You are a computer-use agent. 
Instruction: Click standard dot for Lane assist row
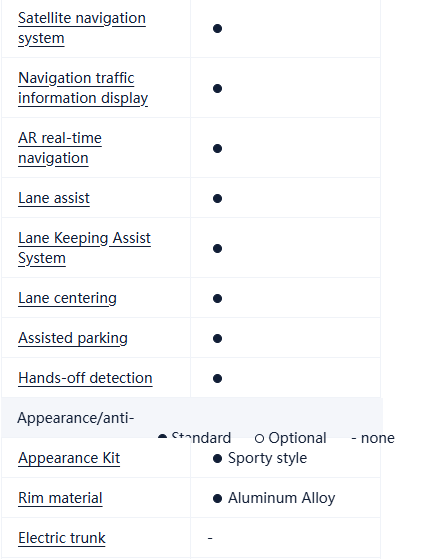pyautogui.click(x=217, y=198)
